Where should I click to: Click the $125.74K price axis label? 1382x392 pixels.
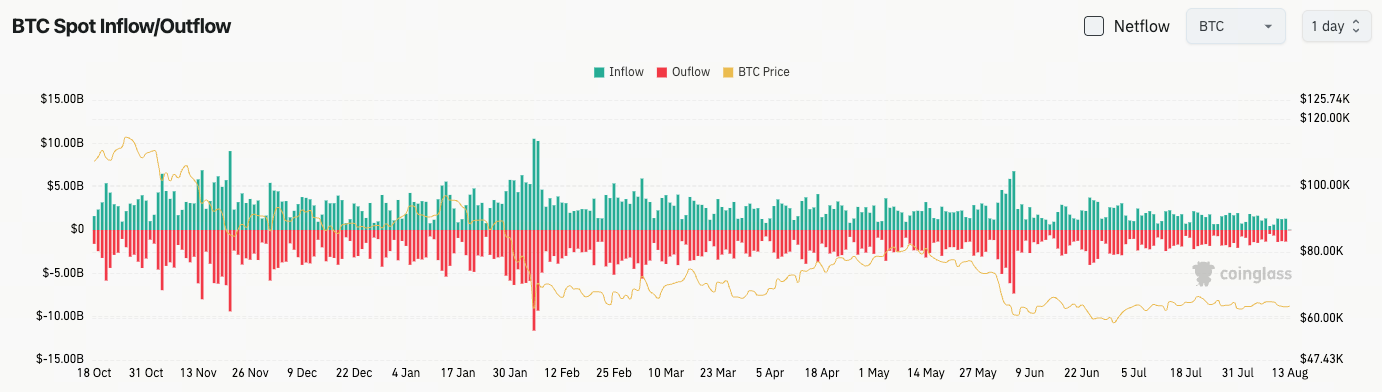(x=1325, y=99)
